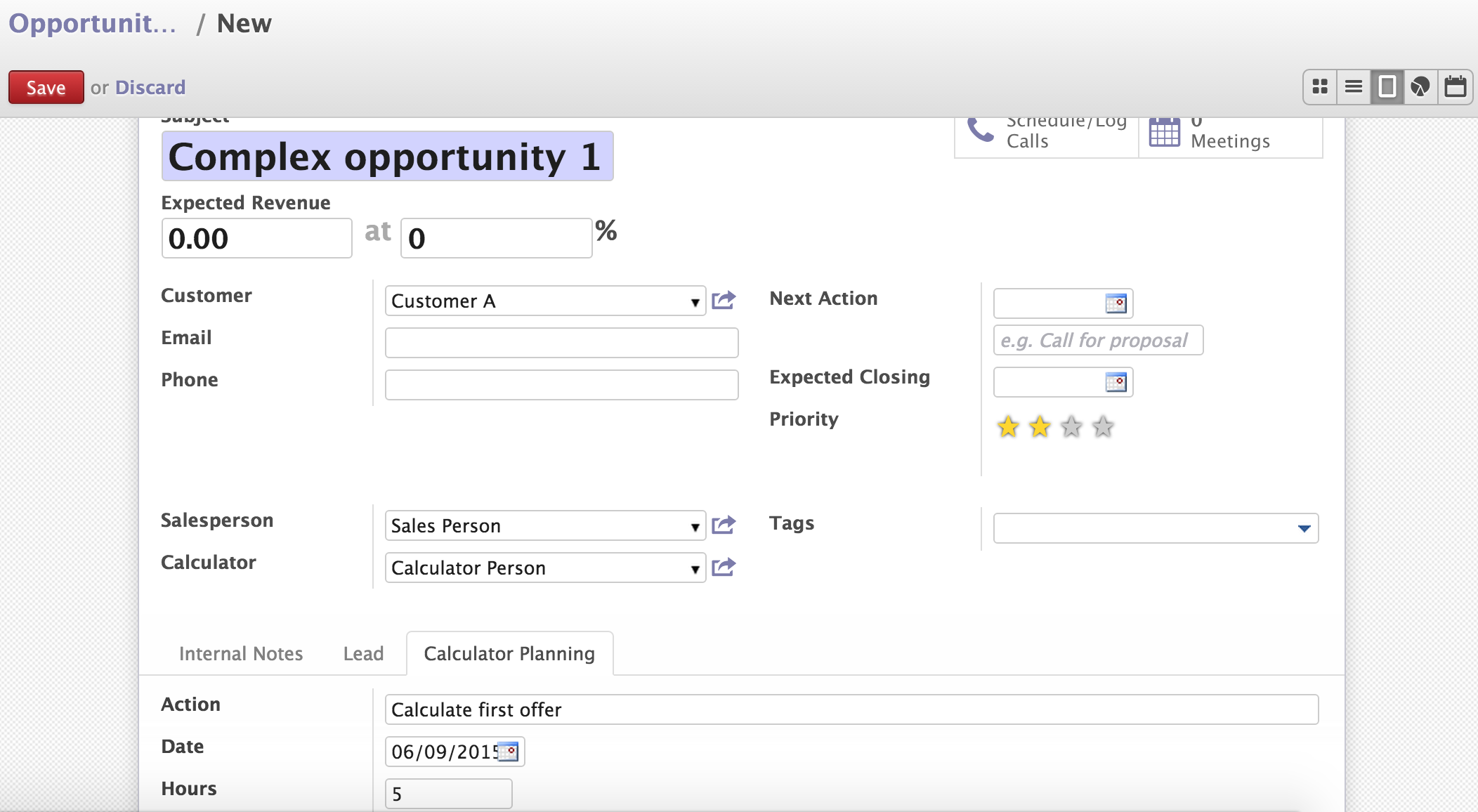Open Calculator Person external link icon

(x=724, y=568)
